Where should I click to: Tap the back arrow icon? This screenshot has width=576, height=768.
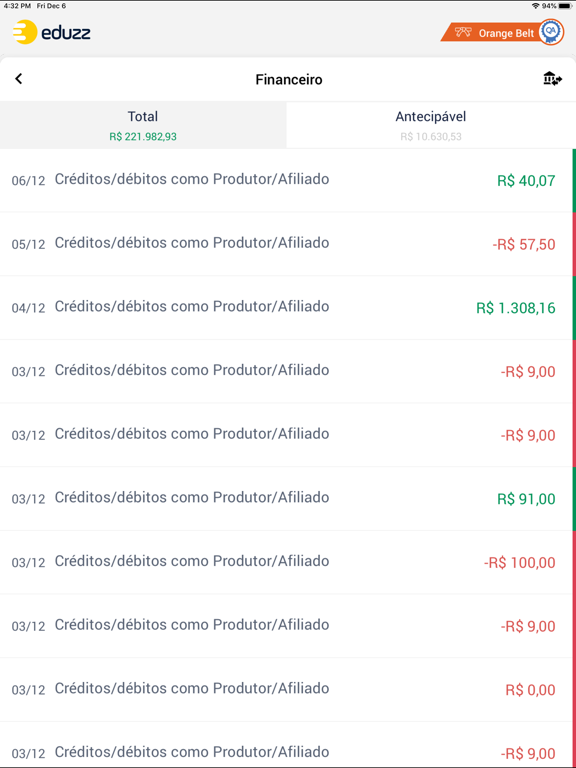pyautogui.click(x=19, y=78)
